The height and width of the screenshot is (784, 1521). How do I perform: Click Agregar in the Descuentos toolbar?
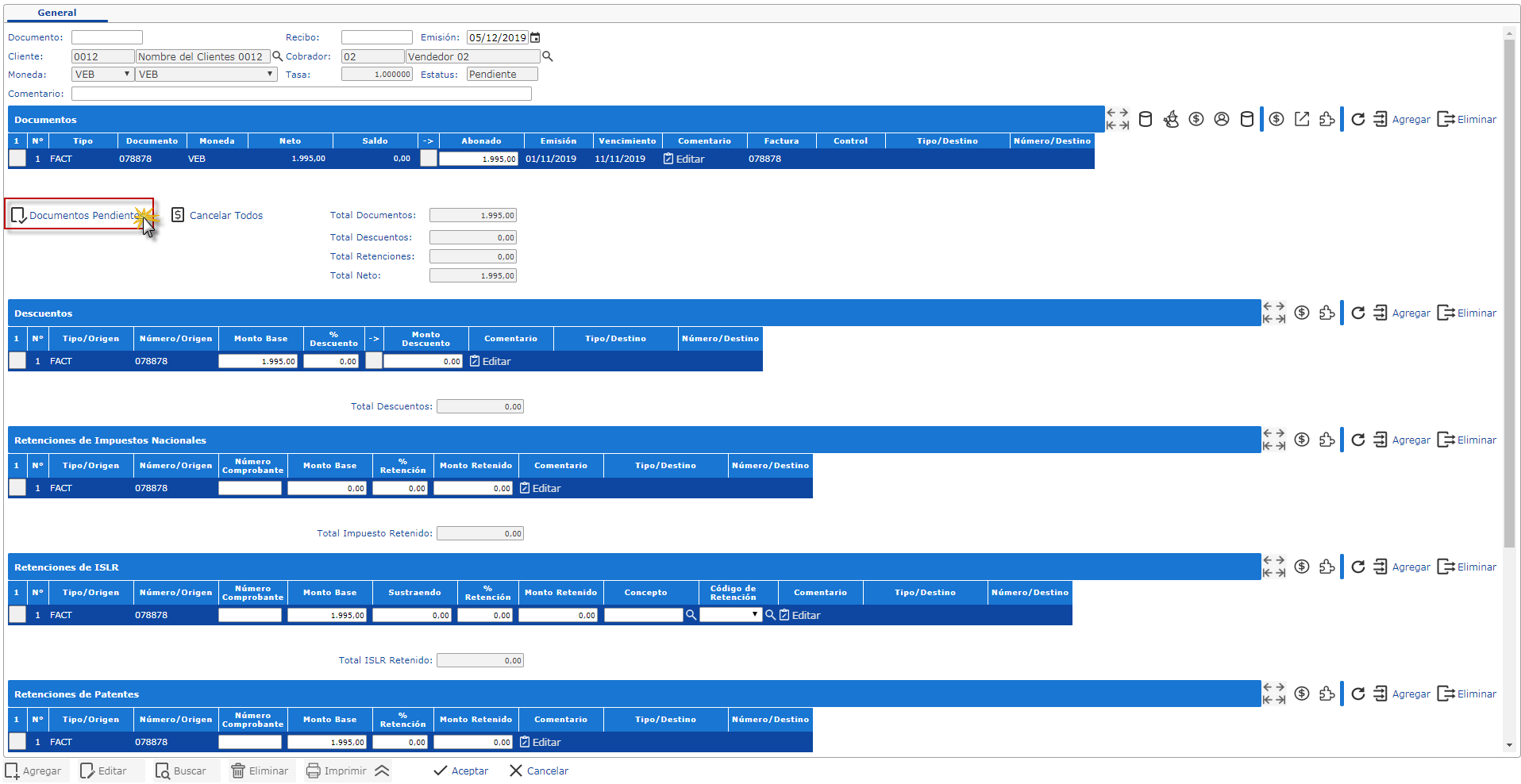1402,313
